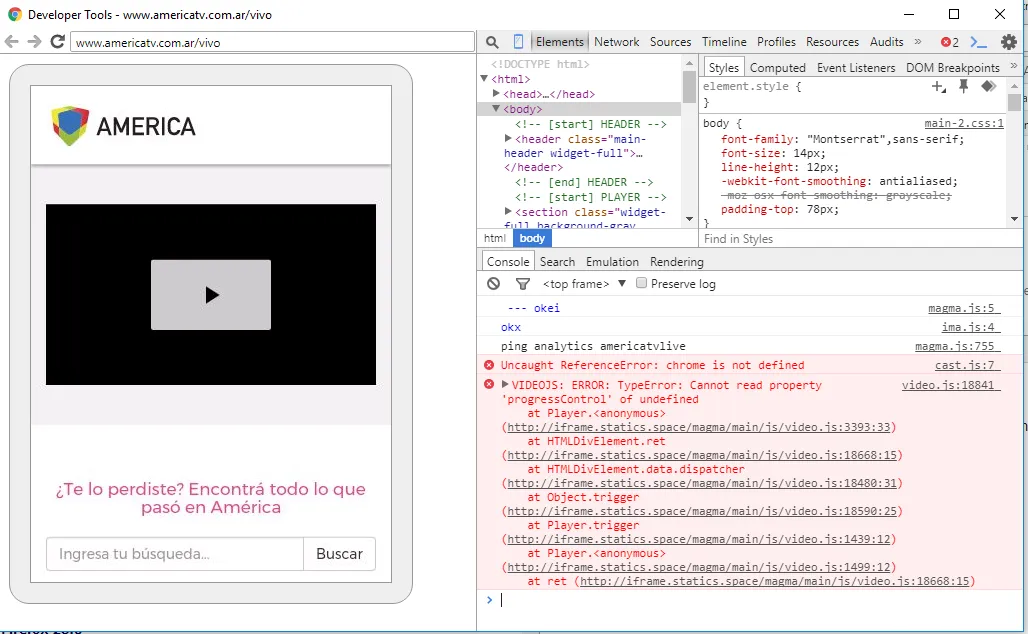
Task: Open the top frame context dropdown
Action: [584, 284]
